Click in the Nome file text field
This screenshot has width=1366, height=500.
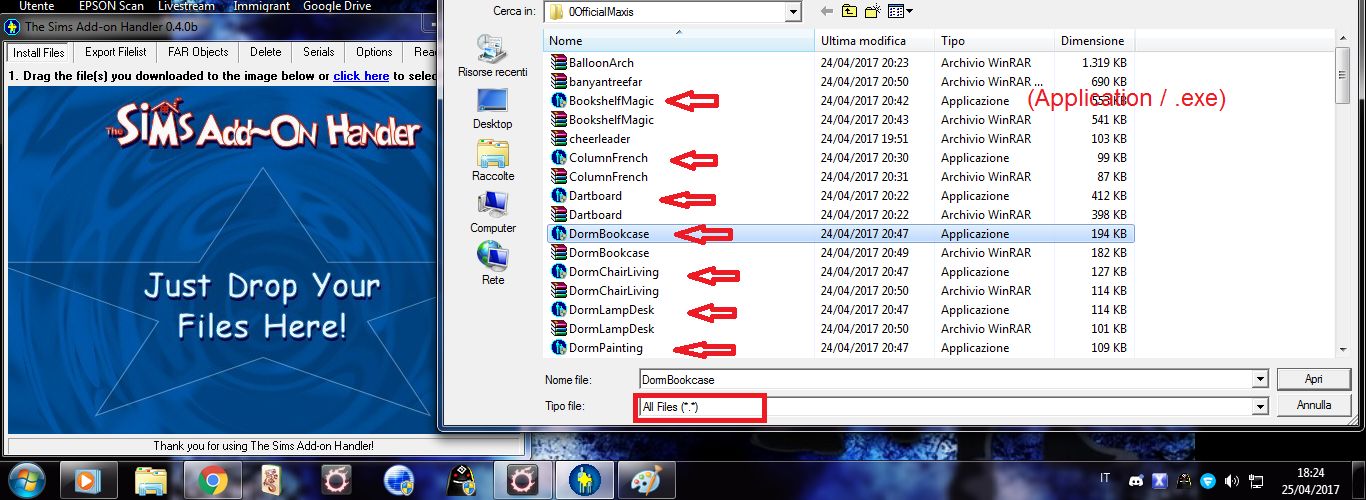[945, 379]
